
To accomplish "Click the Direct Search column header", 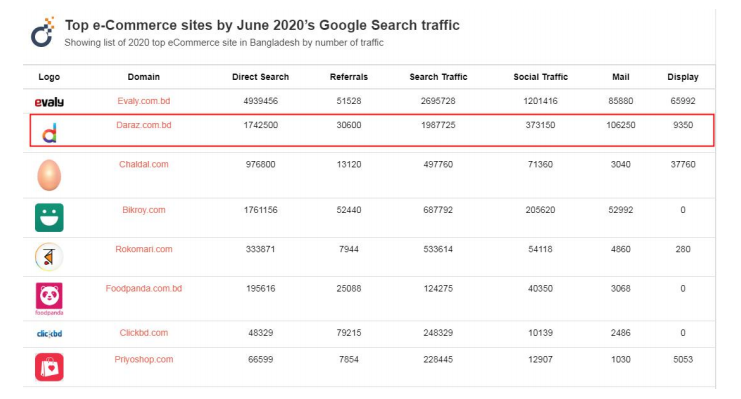I will (260, 77).
